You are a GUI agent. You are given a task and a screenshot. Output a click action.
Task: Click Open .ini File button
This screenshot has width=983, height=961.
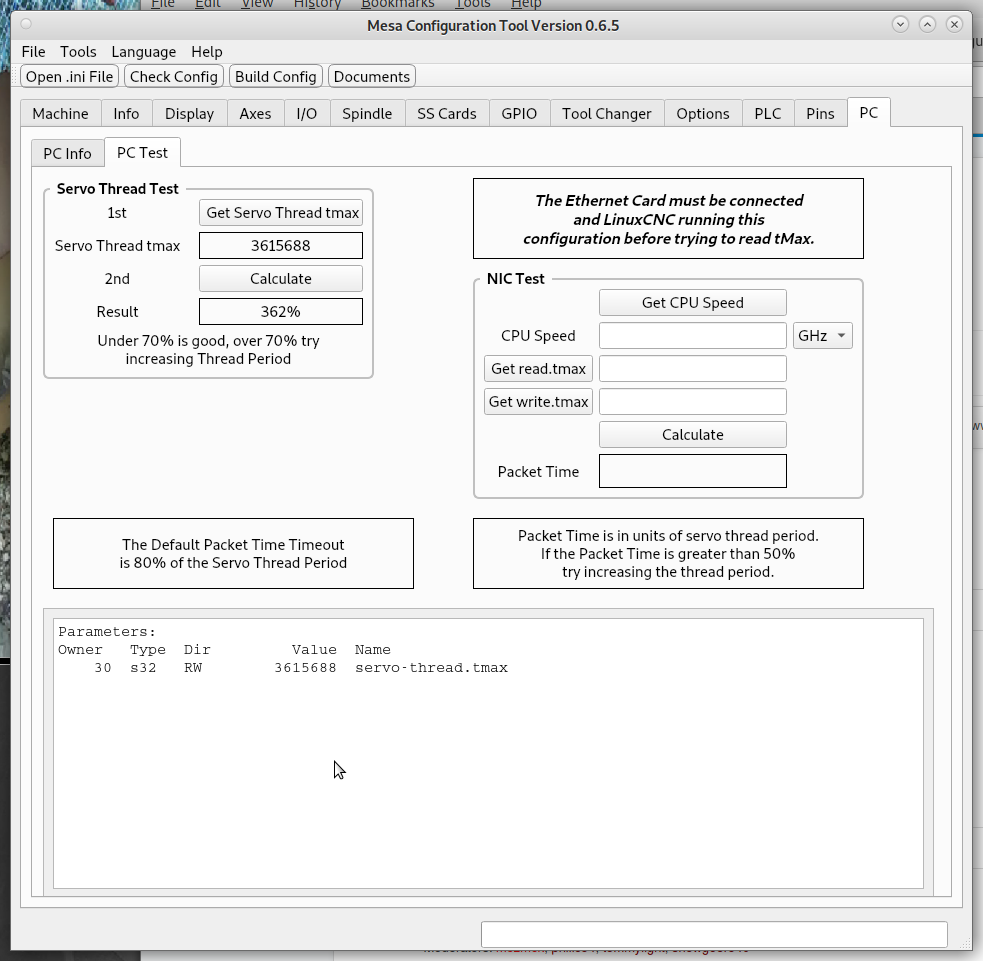[70, 76]
